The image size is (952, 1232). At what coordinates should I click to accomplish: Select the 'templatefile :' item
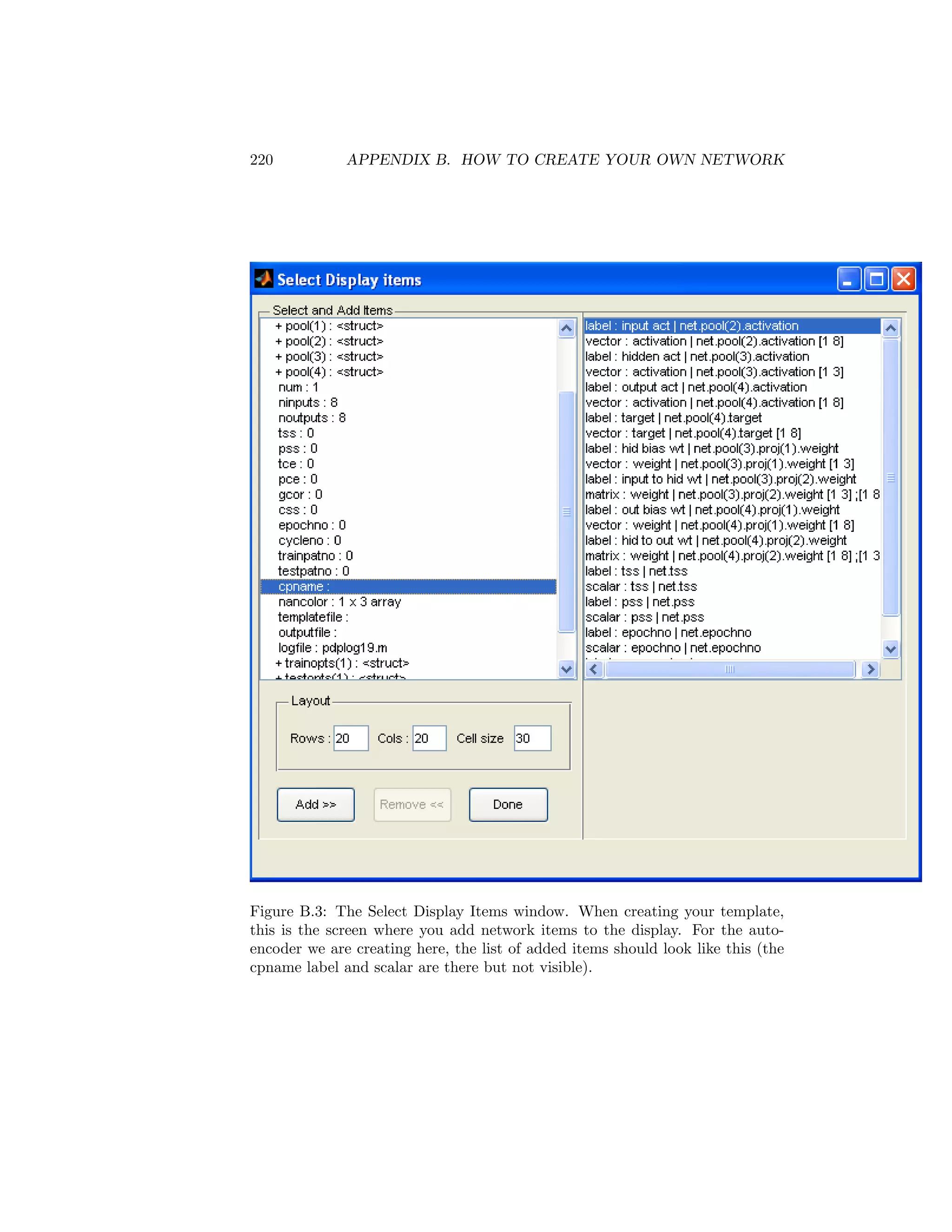(x=408, y=617)
